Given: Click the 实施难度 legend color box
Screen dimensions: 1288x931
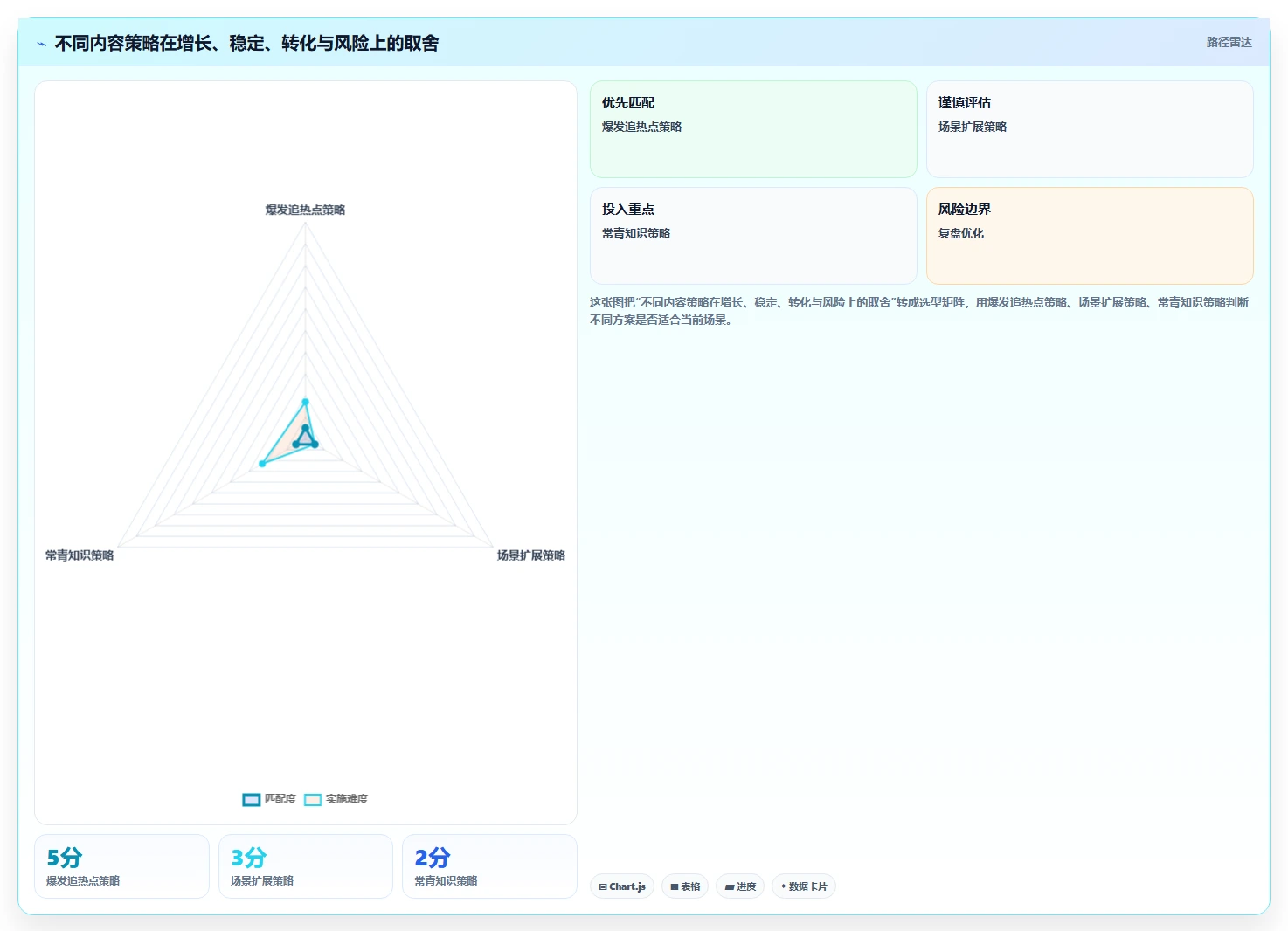Looking at the screenshot, I should (x=313, y=799).
